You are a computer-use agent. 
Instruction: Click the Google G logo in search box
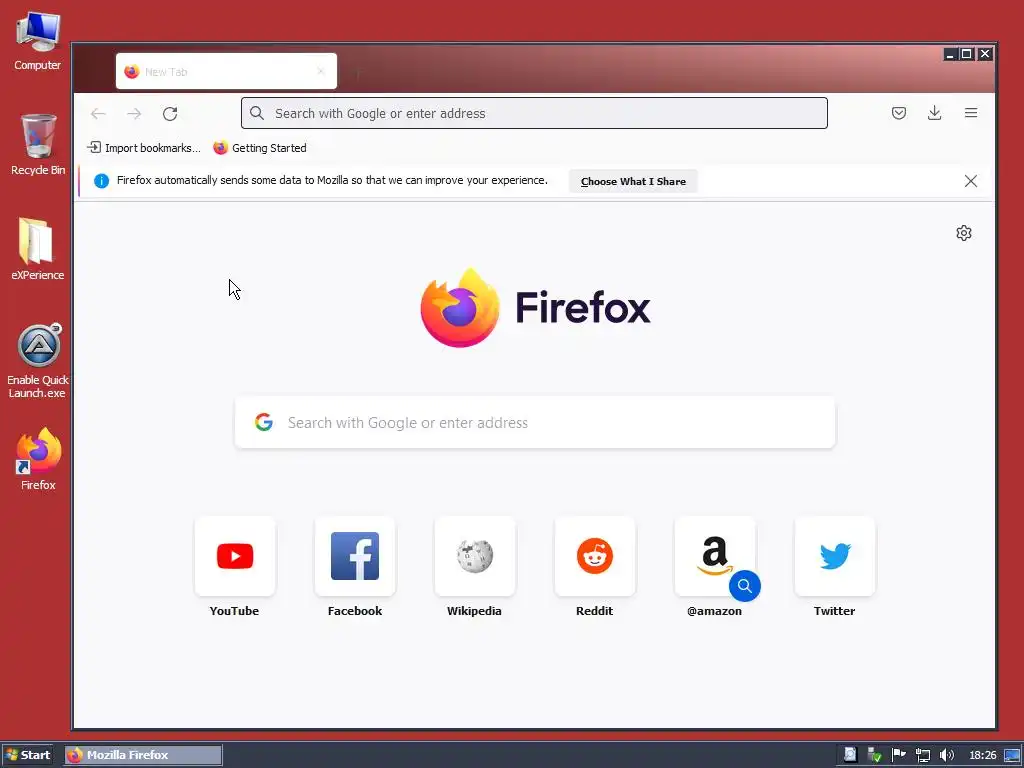pos(264,423)
